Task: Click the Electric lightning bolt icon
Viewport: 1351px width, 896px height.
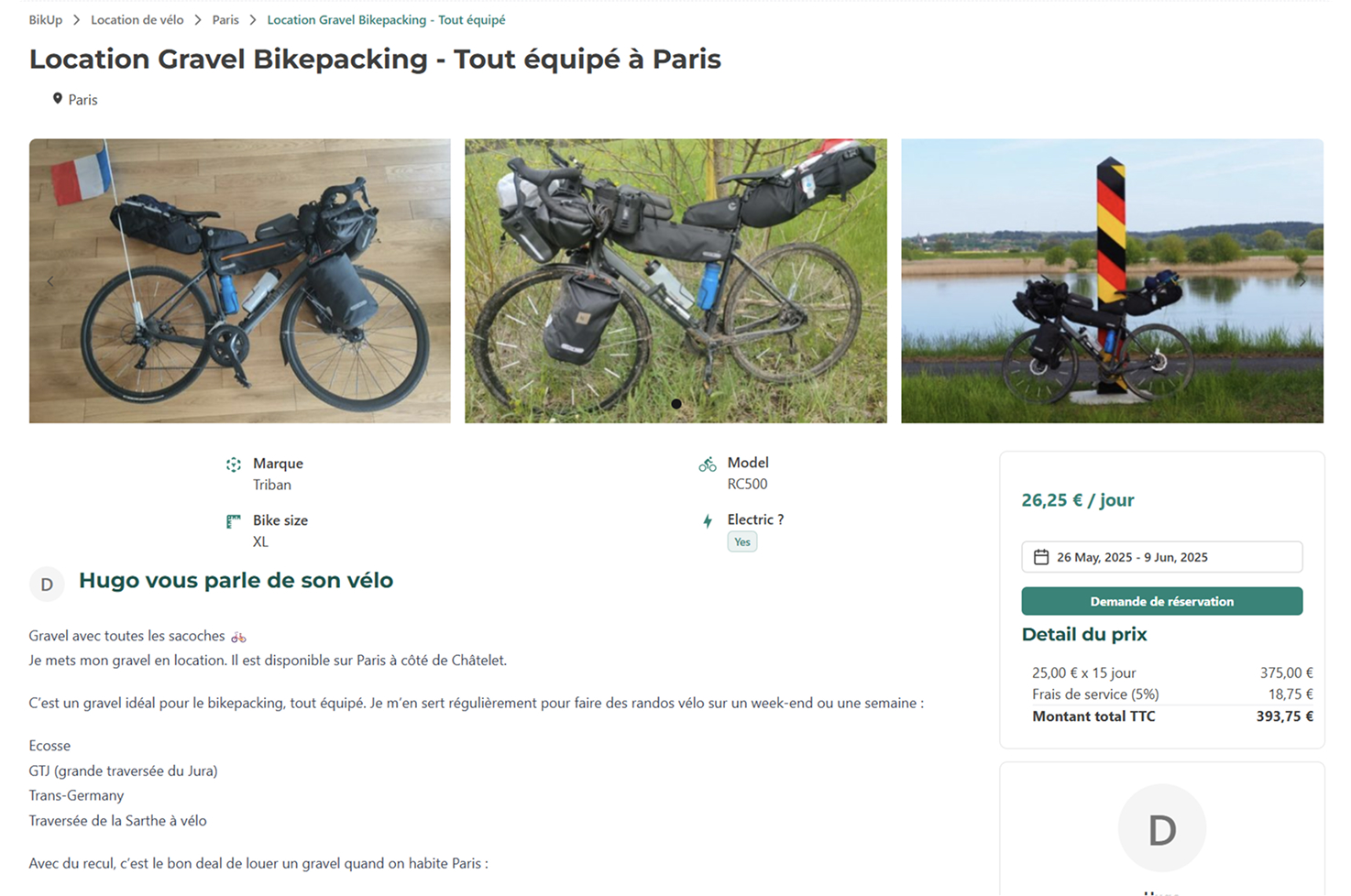Action: point(707,519)
